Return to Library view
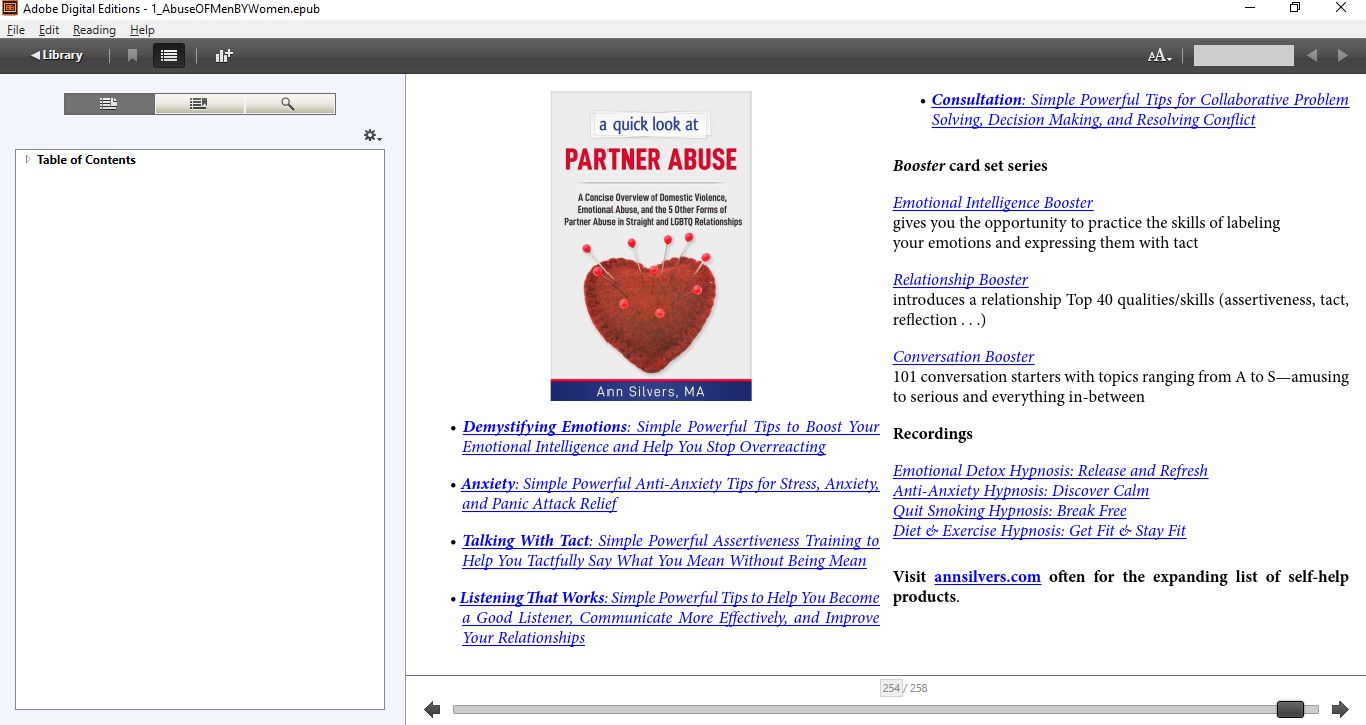 point(57,55)
